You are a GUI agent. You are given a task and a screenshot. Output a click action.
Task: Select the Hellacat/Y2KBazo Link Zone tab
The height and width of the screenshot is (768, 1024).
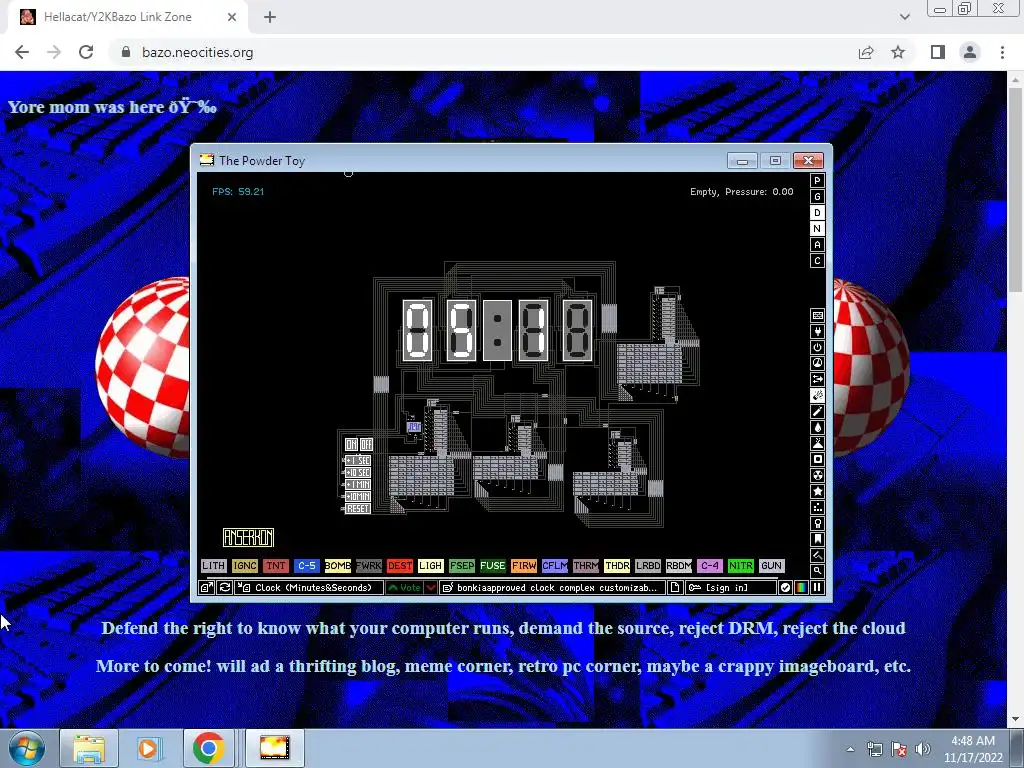click(x=127, y=17)
